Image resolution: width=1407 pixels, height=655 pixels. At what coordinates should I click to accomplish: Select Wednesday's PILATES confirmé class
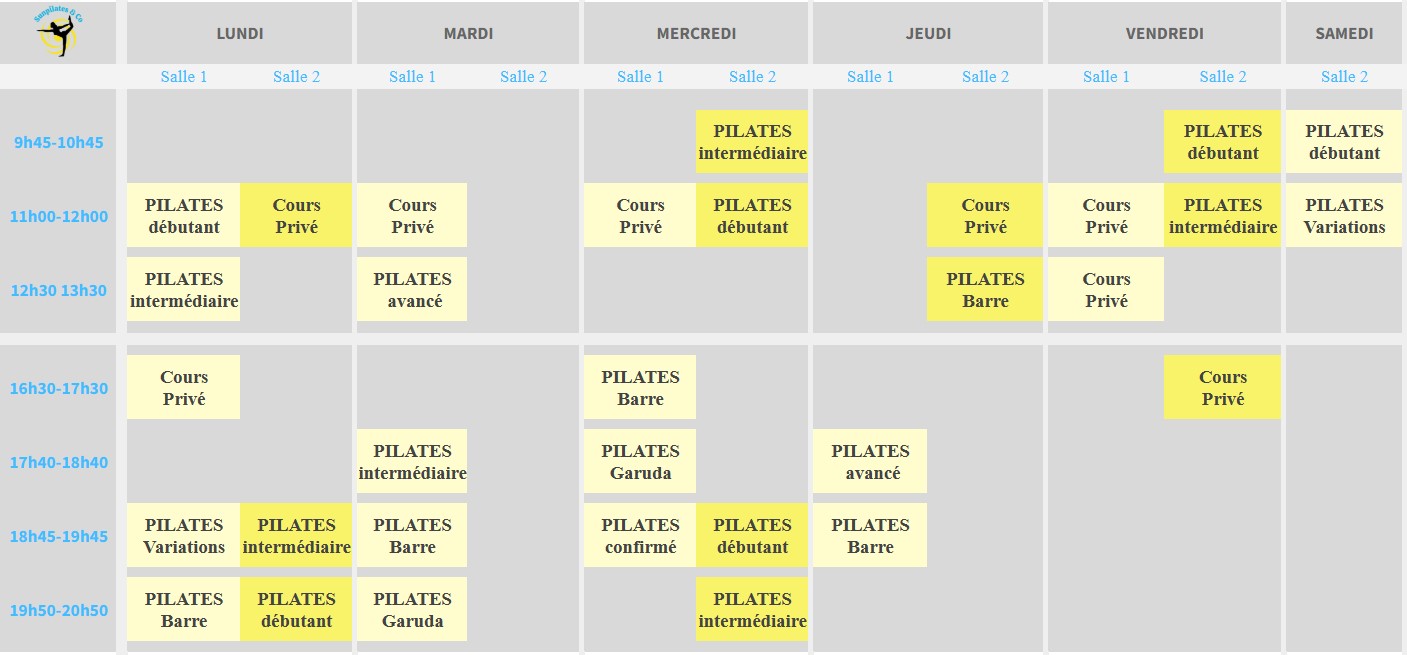pyautogui.click(x=640, y=536)
